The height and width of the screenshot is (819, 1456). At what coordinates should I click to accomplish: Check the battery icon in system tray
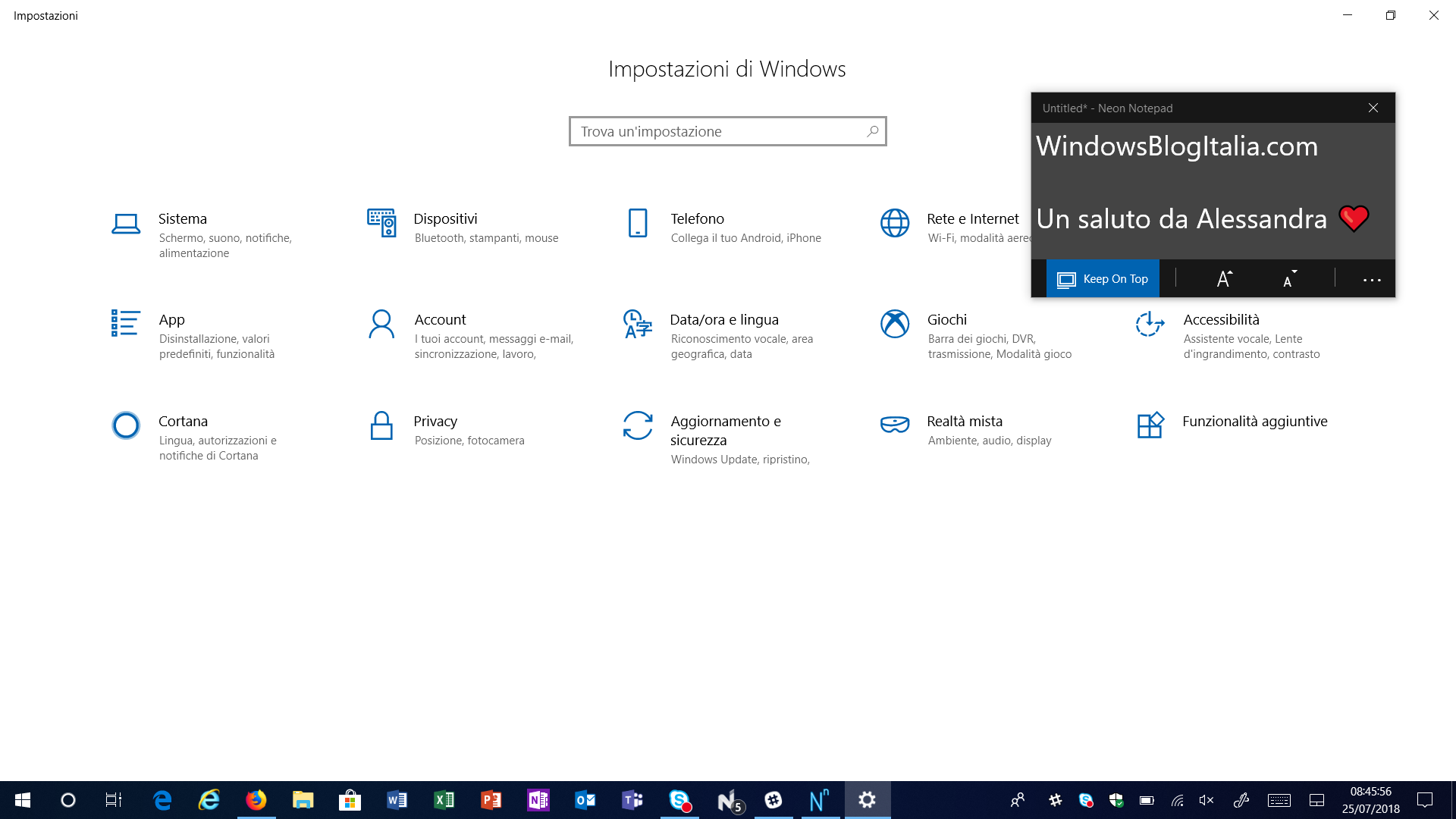[1147, 800]
